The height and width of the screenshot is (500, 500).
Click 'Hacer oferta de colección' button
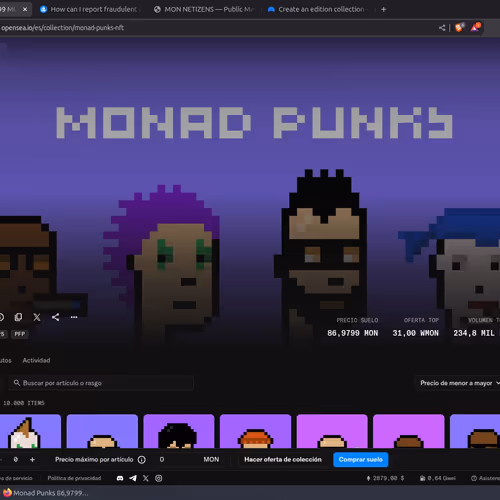coord(283,460)
